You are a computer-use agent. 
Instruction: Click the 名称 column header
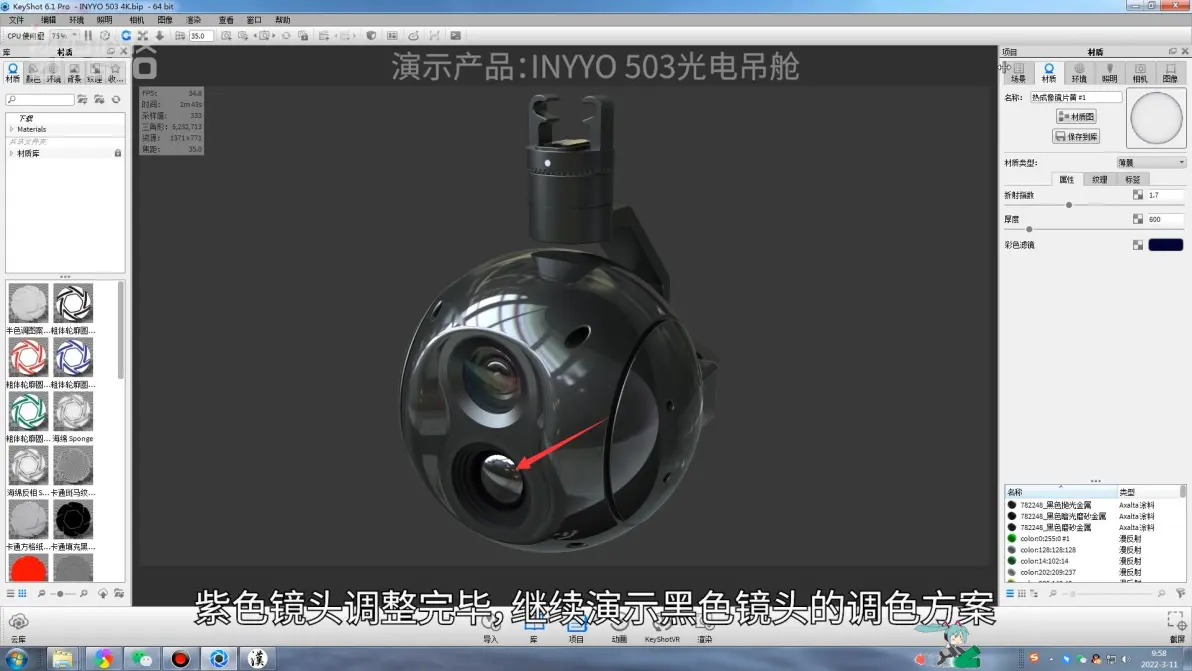(1060, 492)
